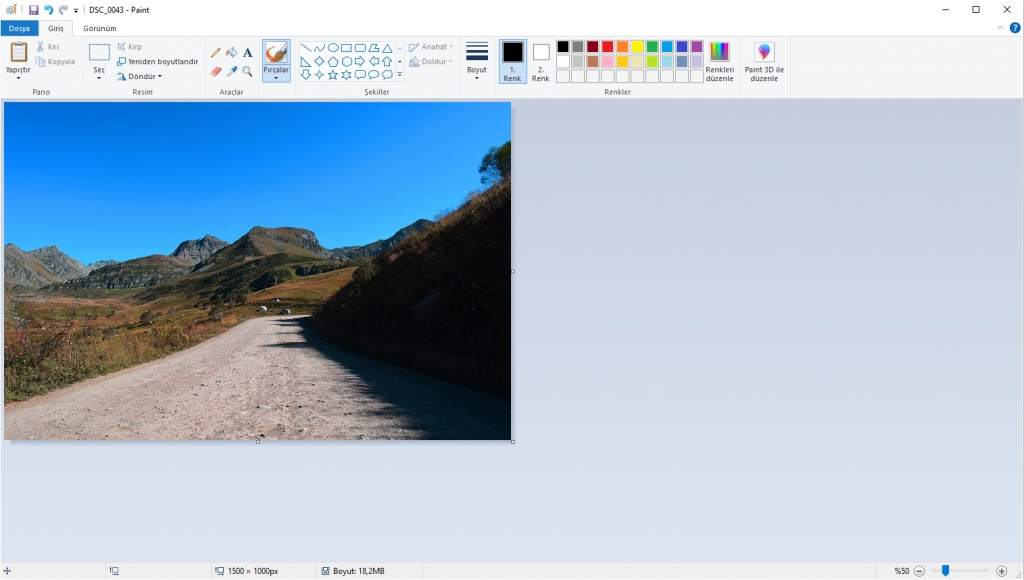Screen dimensions: 1024x580
Task: Open the Dosya menu
Action: coord(18,28)
